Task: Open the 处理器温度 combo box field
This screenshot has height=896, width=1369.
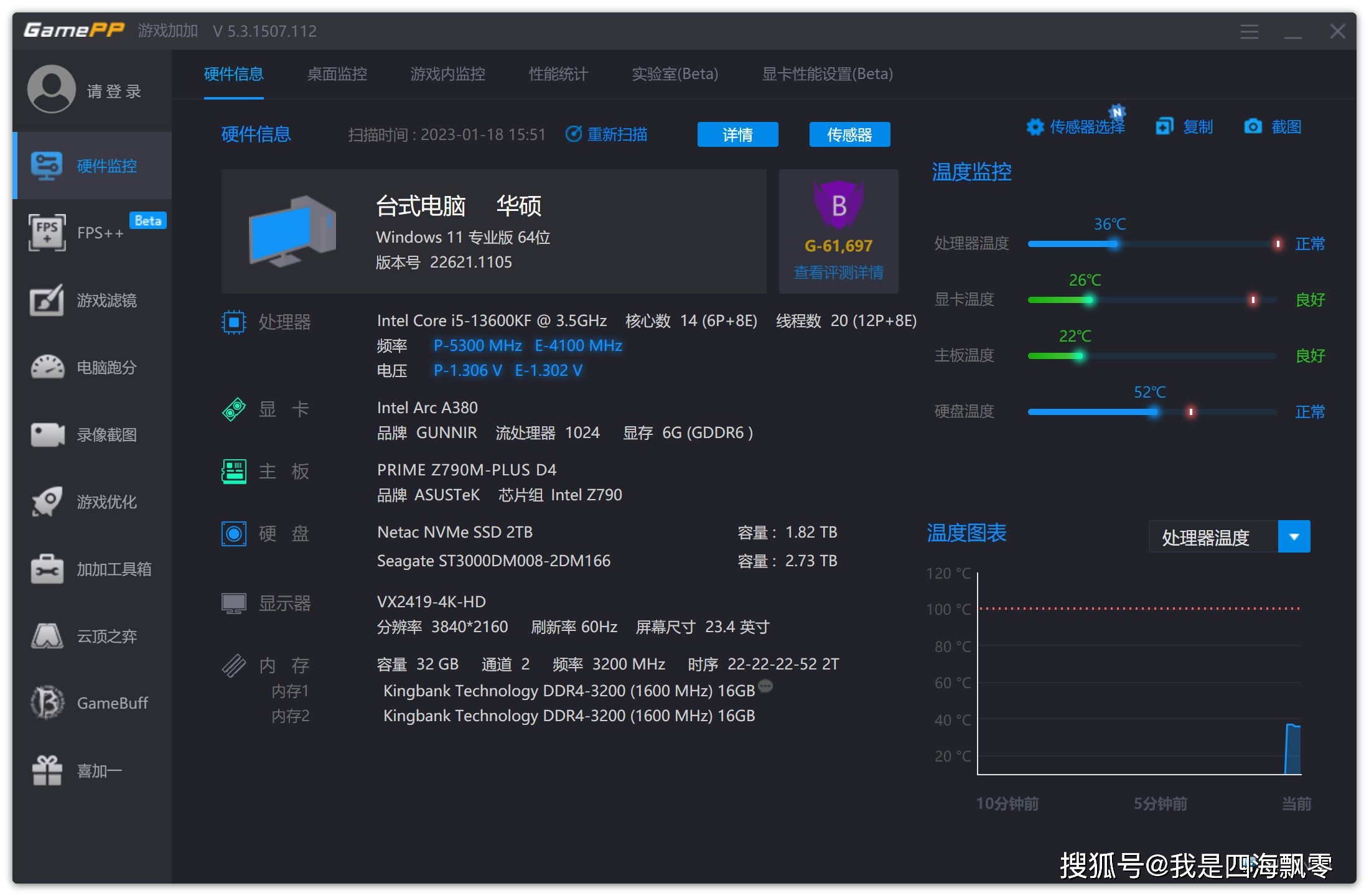Action: (1230, 536)
